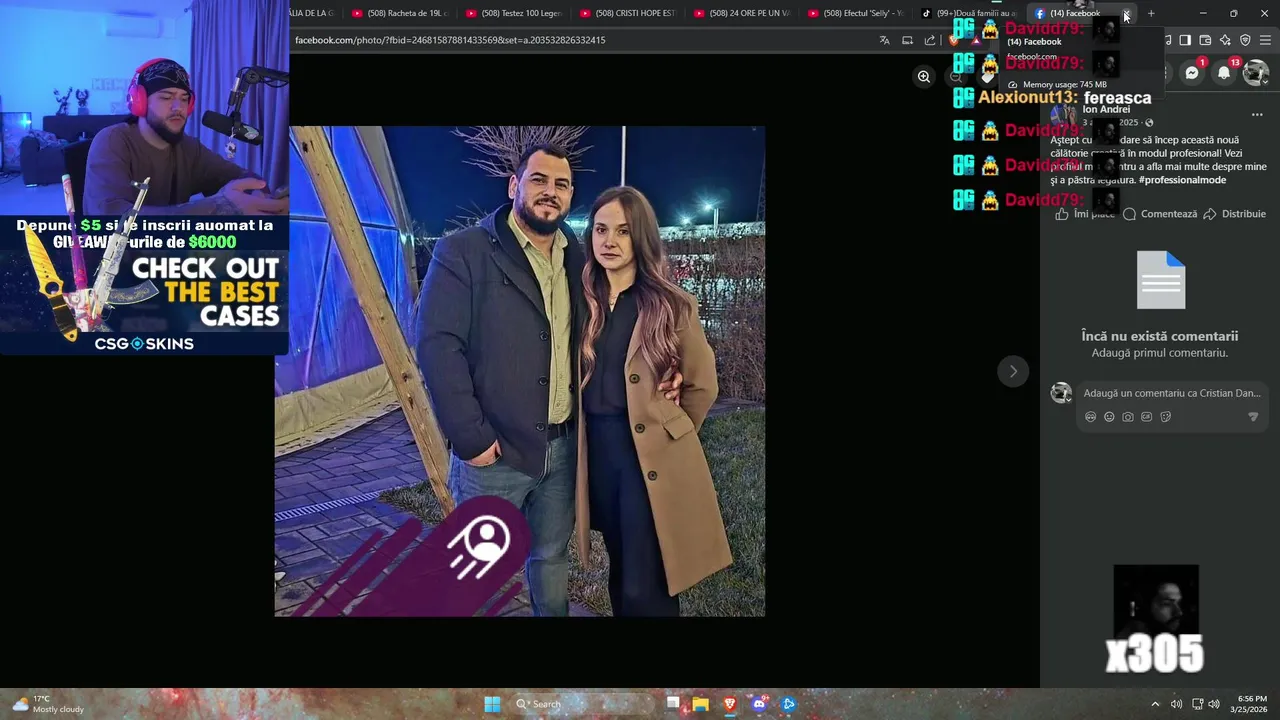
Task: Switch commenting identity next to avatar
Action: (x=1062, y=393)
